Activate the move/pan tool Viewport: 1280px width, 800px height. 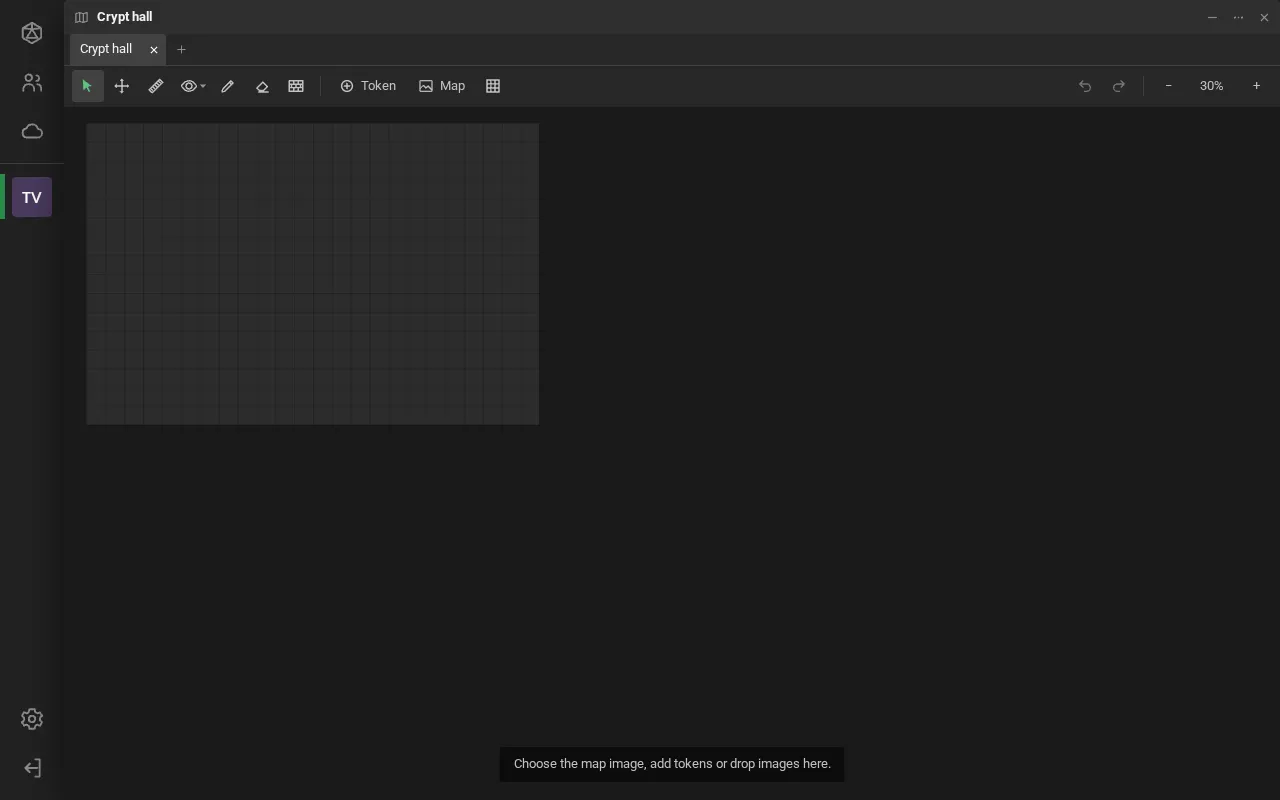click(122, 86)
